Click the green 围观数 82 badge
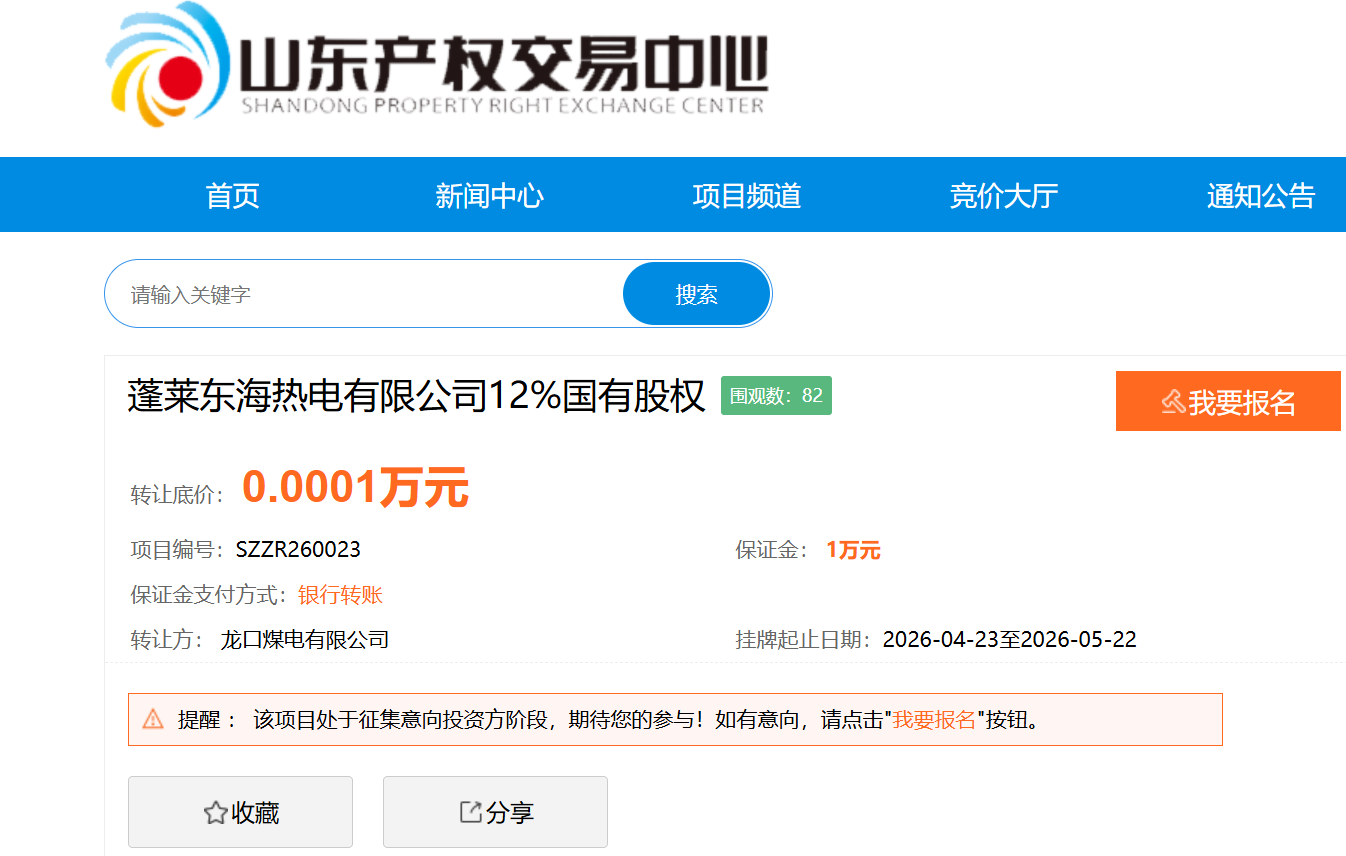This screenshot has width=1346, height=856. [x=776, y=396]
